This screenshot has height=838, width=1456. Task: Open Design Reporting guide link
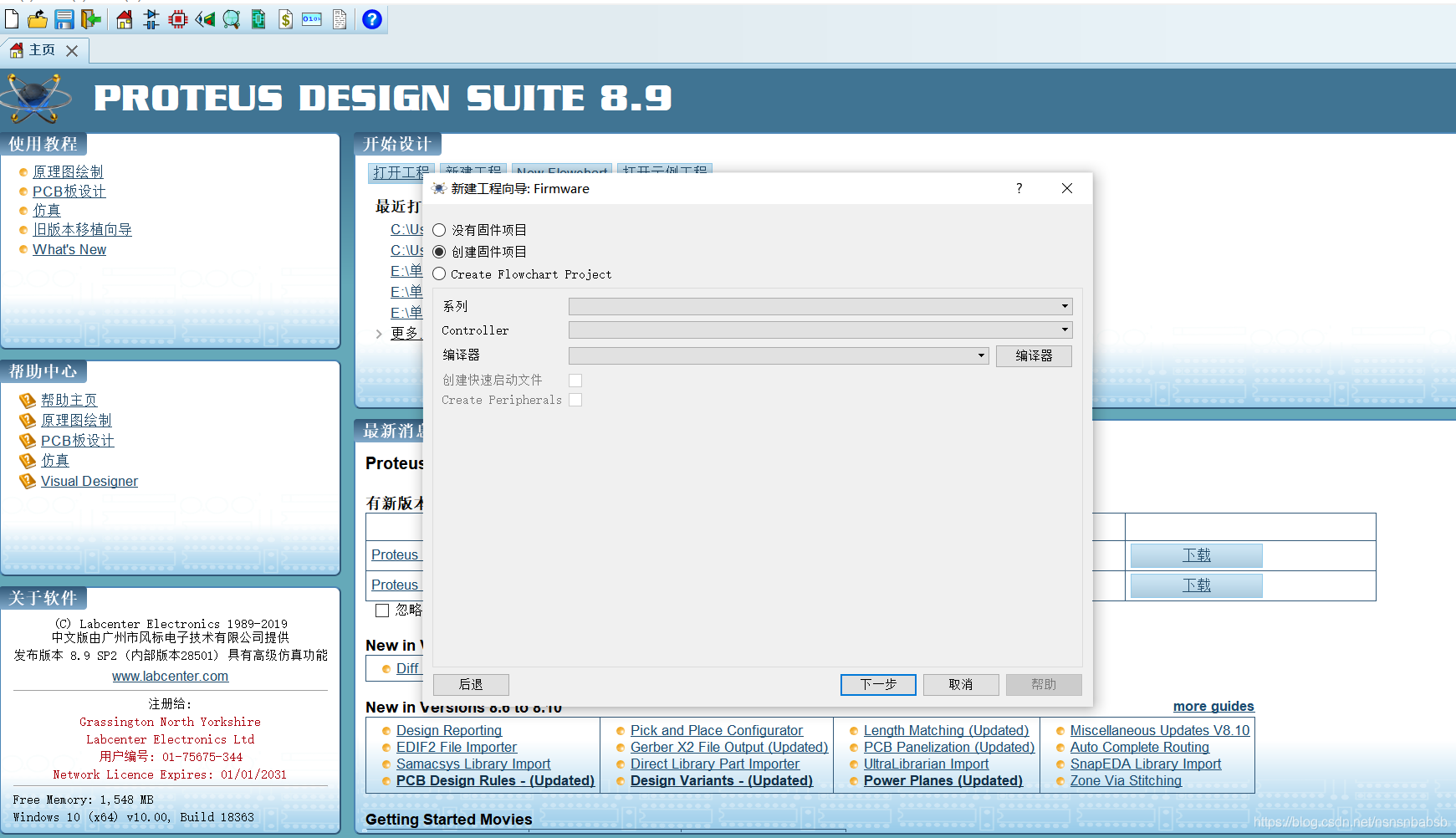pos(449,730)
